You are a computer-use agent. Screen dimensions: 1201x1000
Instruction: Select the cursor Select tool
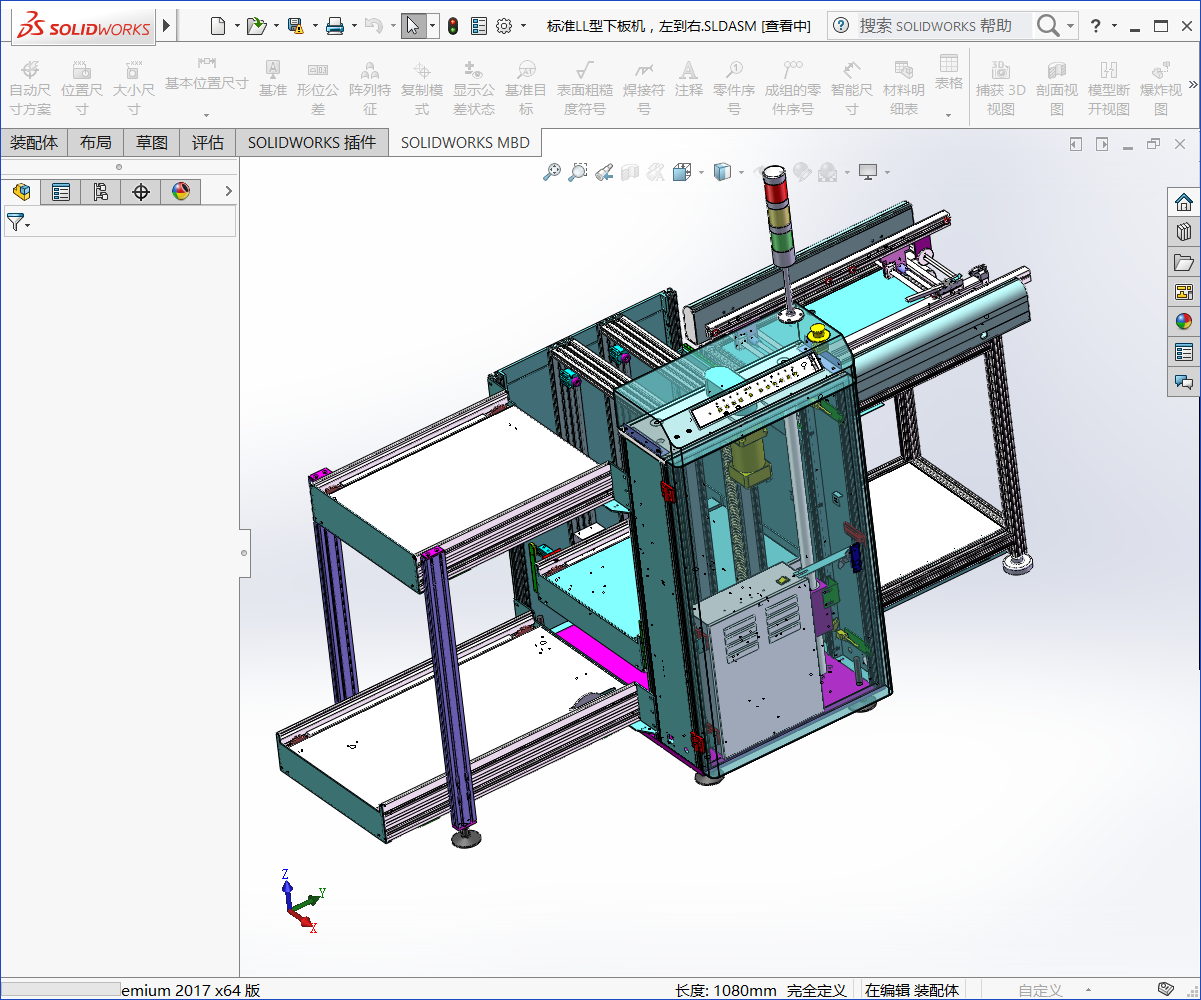413,26
